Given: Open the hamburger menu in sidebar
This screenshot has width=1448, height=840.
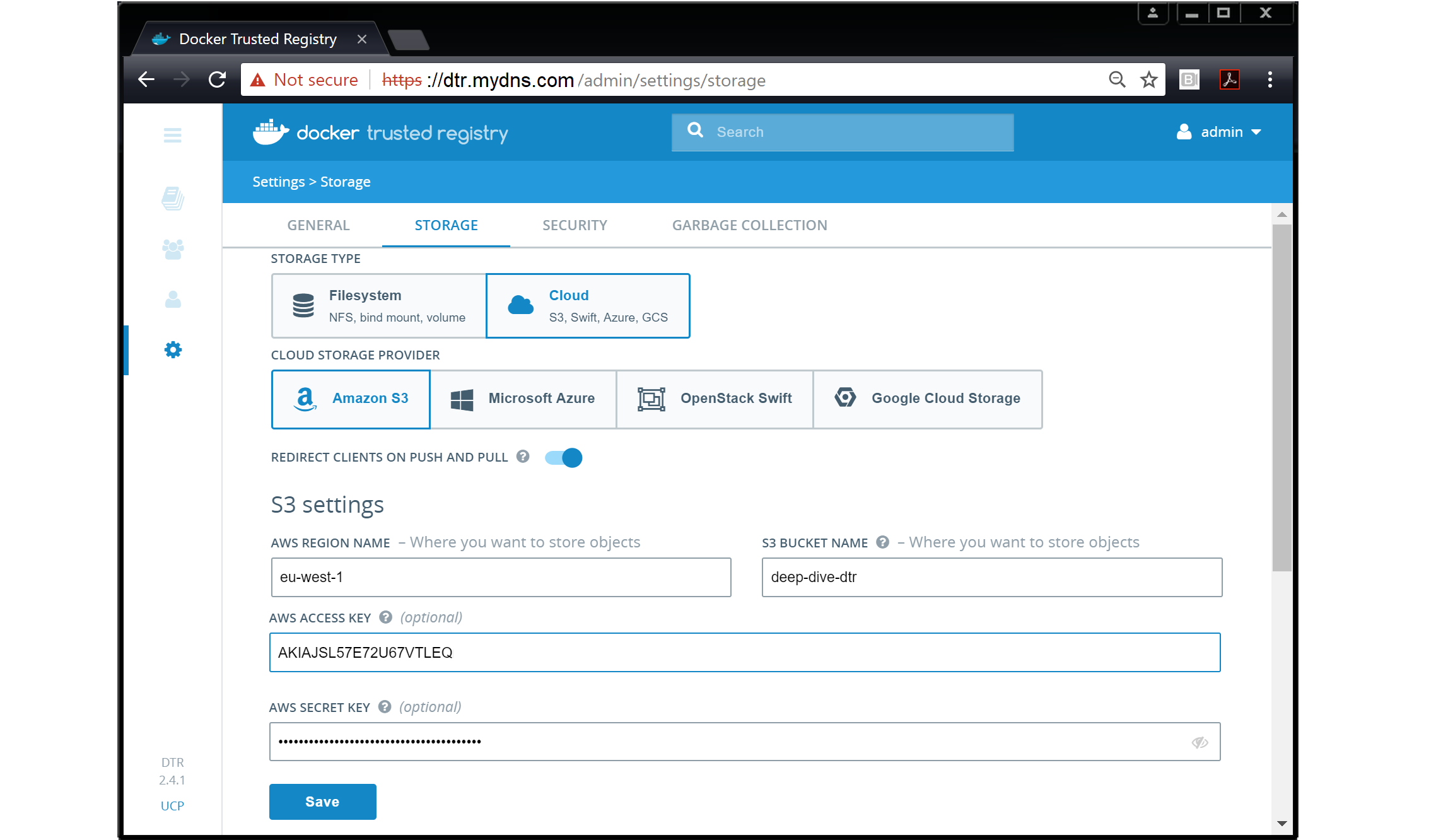Looking at the screenshot, I should pos(172,135).
